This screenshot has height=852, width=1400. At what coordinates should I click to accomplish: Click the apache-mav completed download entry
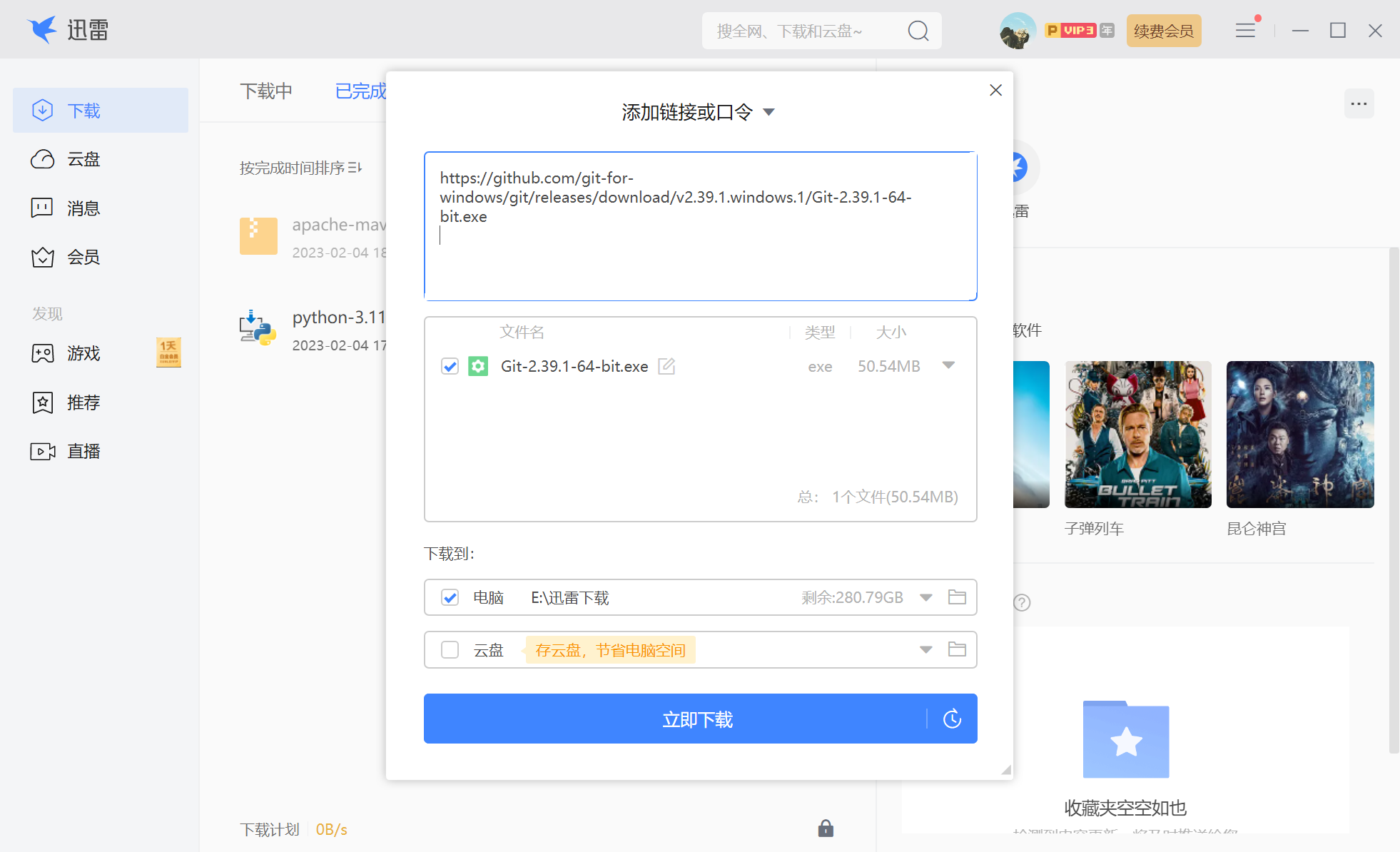click(x=313, y=237)
